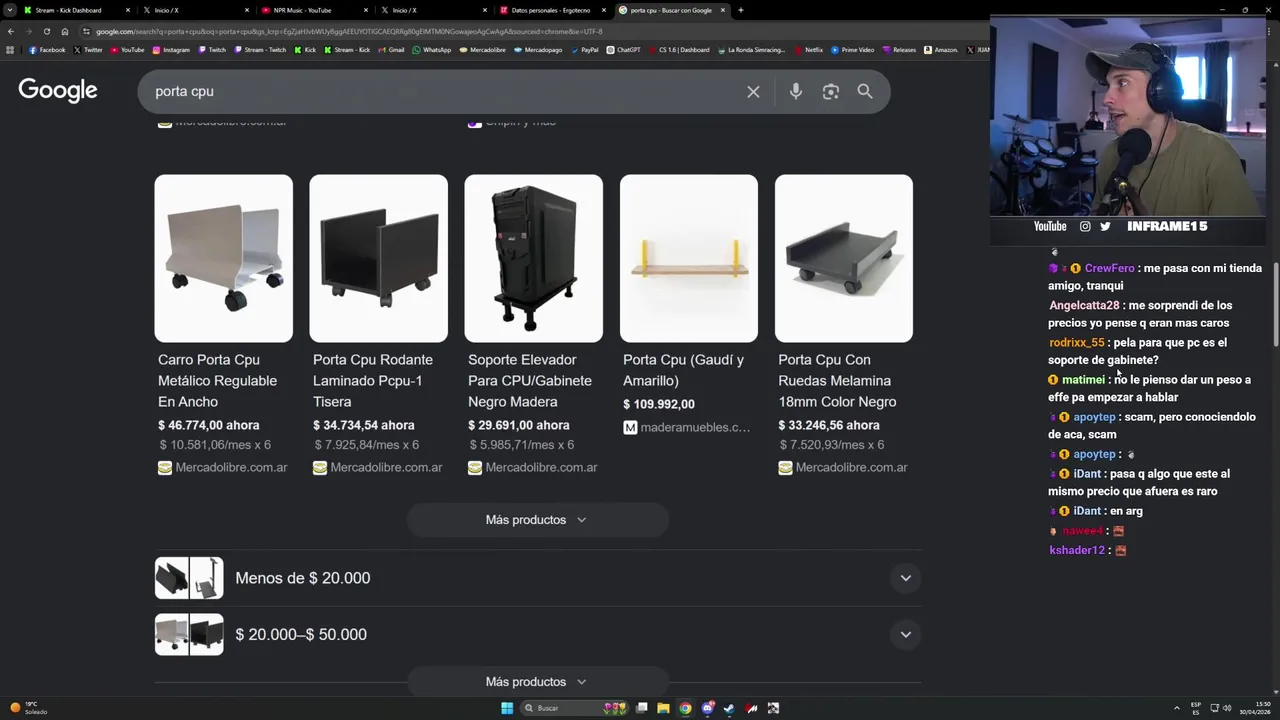
Task: Start voice search with the microphone icon
Action: click(795, 92)
